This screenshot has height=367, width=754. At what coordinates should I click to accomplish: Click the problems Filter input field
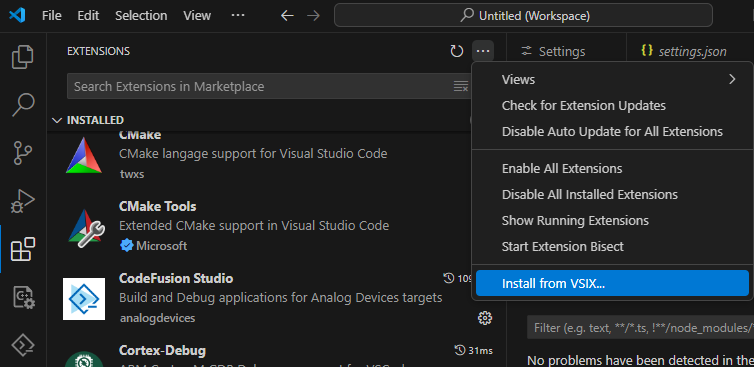coord(640,328)
